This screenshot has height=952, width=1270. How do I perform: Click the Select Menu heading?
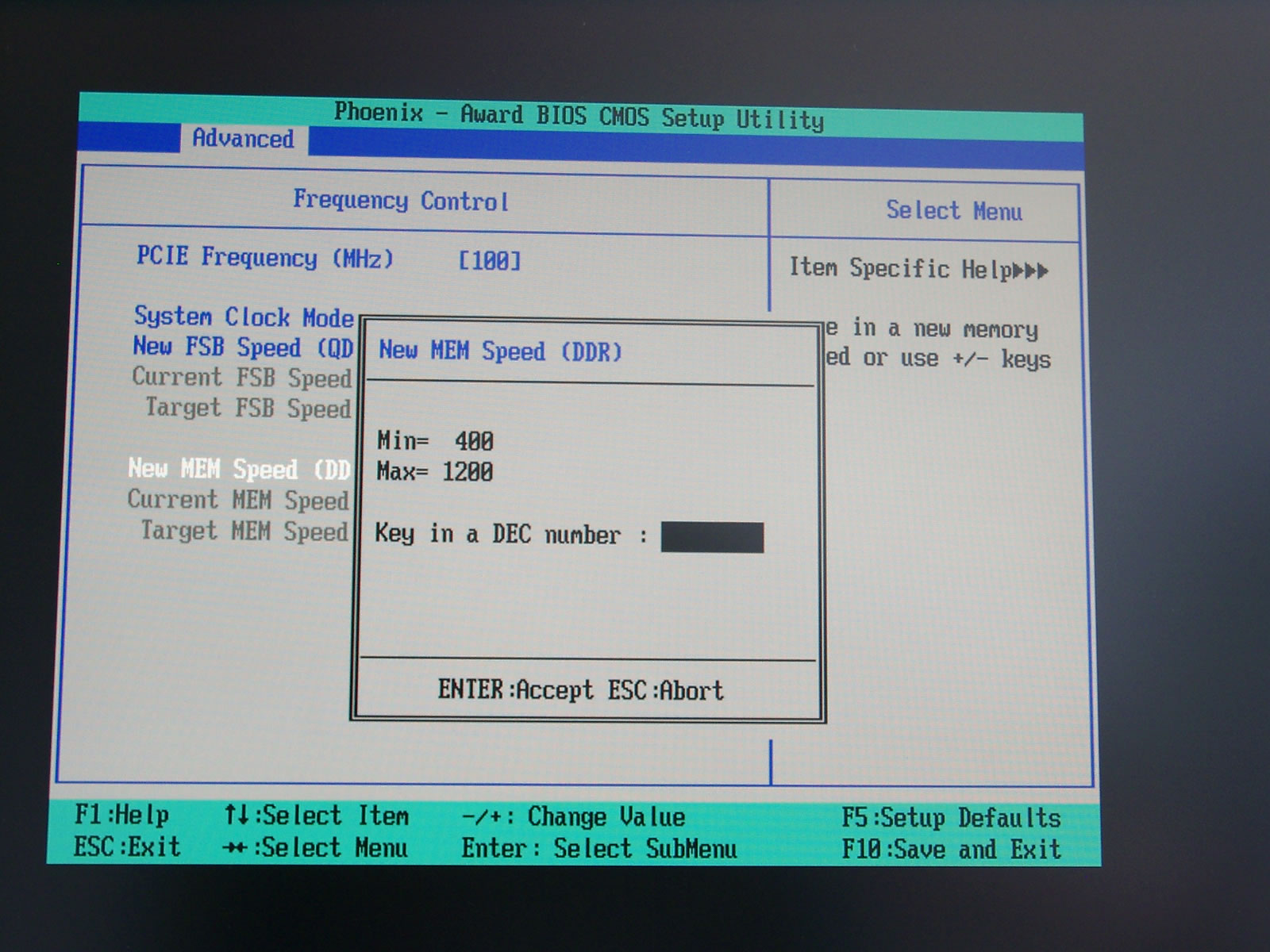click(954, 211)
